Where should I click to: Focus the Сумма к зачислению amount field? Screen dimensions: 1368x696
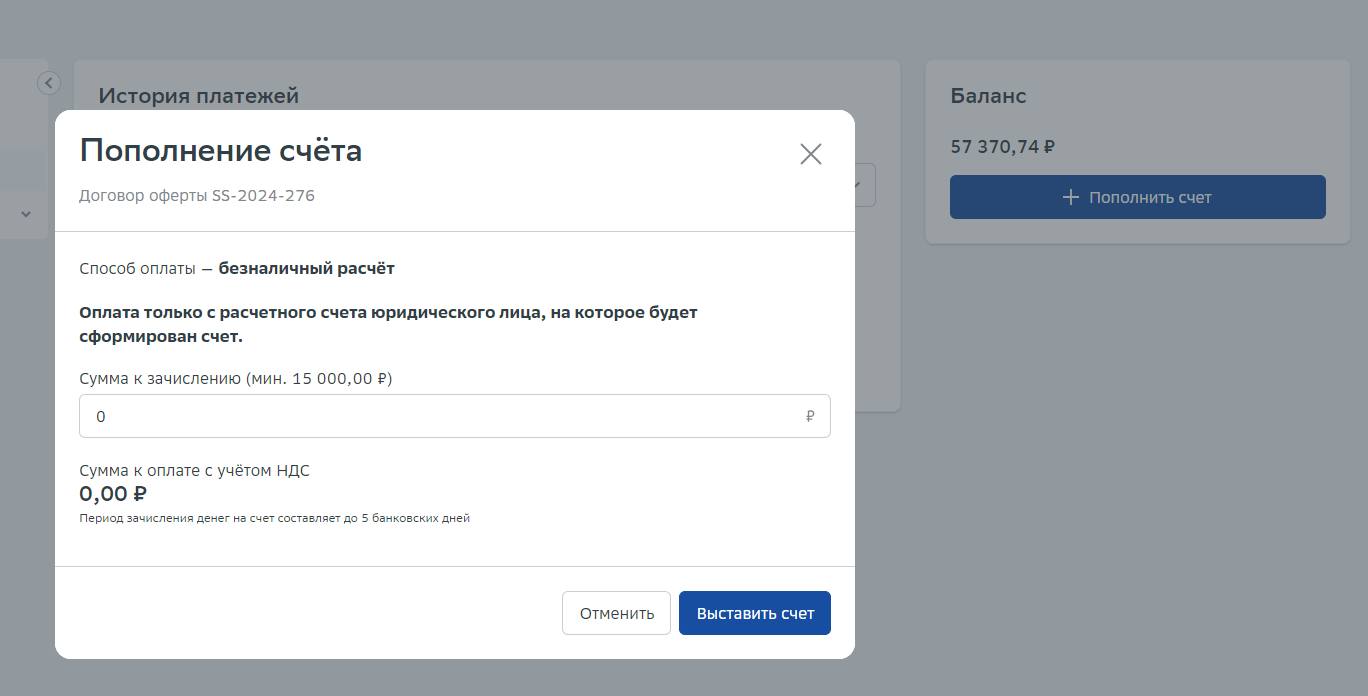click(x=455, y=416)
